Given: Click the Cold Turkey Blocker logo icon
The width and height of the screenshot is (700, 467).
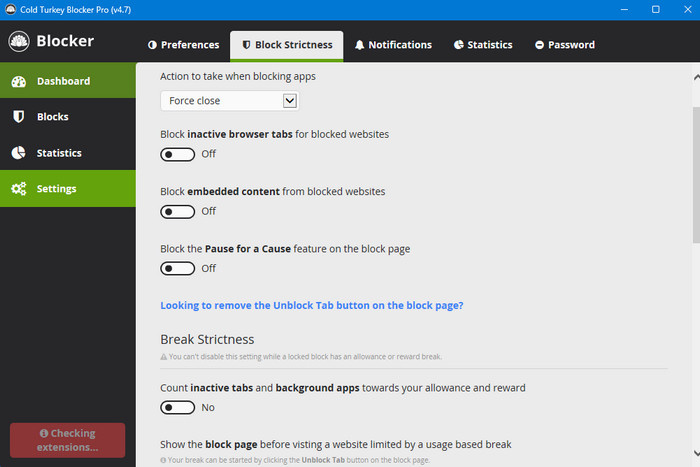Looking at the screenshot, I should point(18,42).
